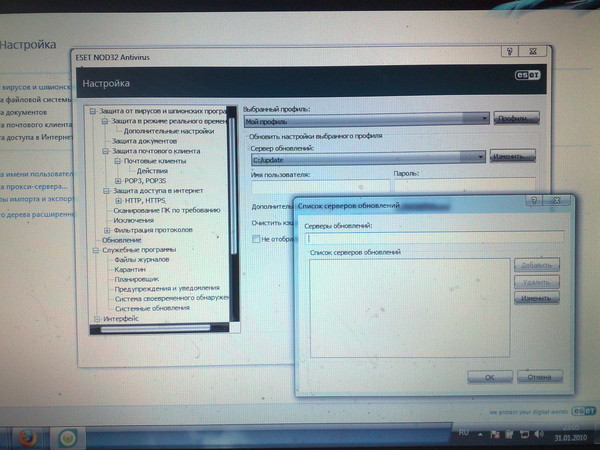
Task: Confirm server list dialog with OK
Action: coord(490,377)
